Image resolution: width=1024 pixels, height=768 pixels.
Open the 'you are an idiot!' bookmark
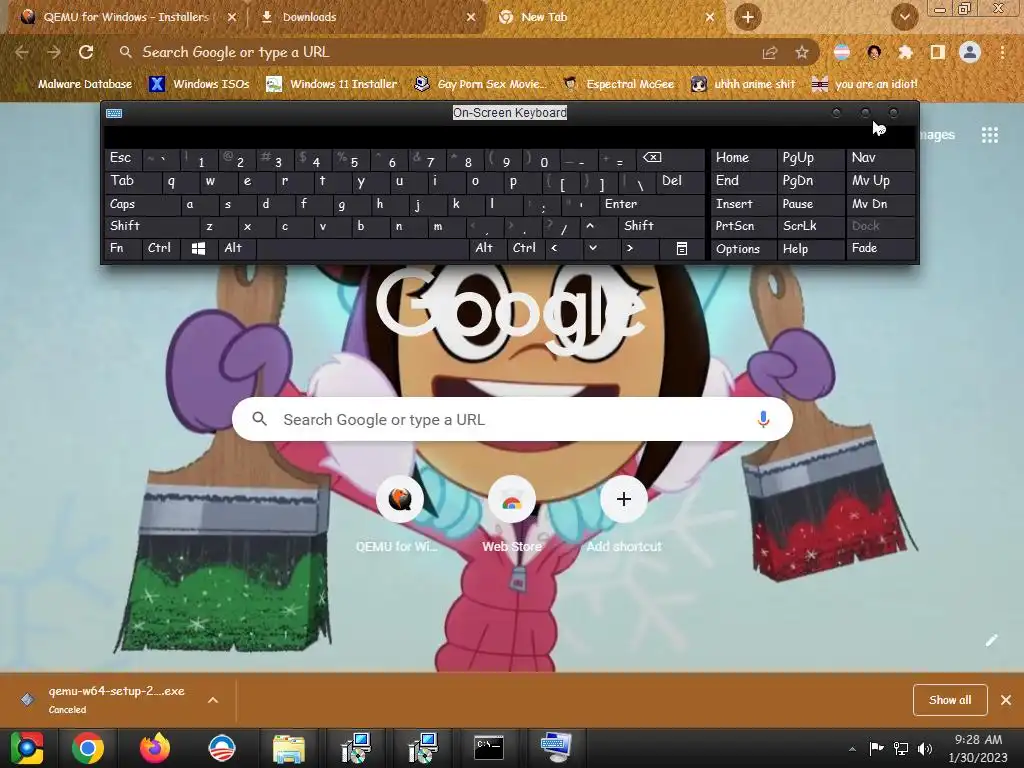(864, 84)
